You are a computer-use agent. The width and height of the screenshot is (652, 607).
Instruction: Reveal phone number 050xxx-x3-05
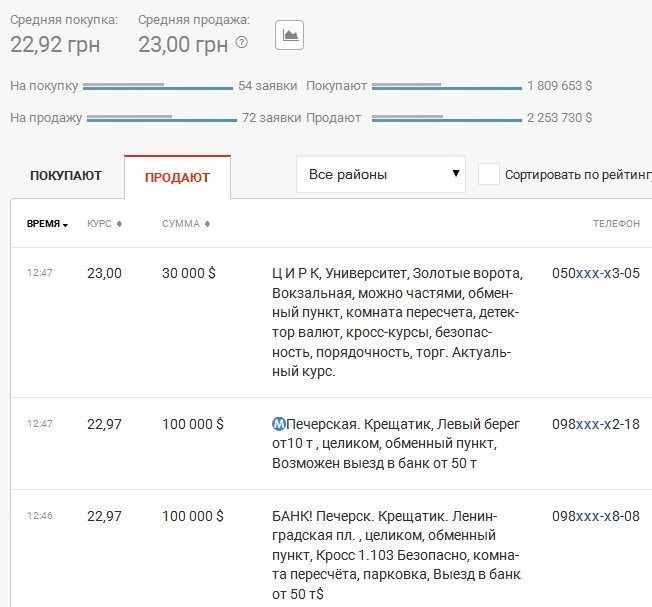point(595,273)
